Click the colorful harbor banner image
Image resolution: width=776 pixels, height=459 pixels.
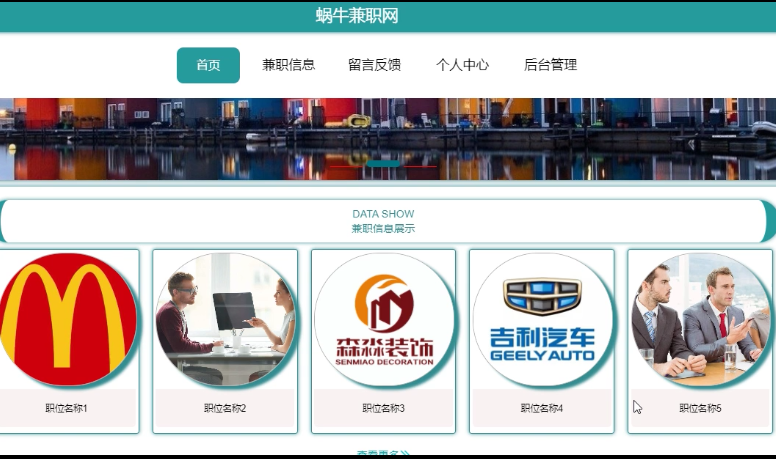point(388,139)
